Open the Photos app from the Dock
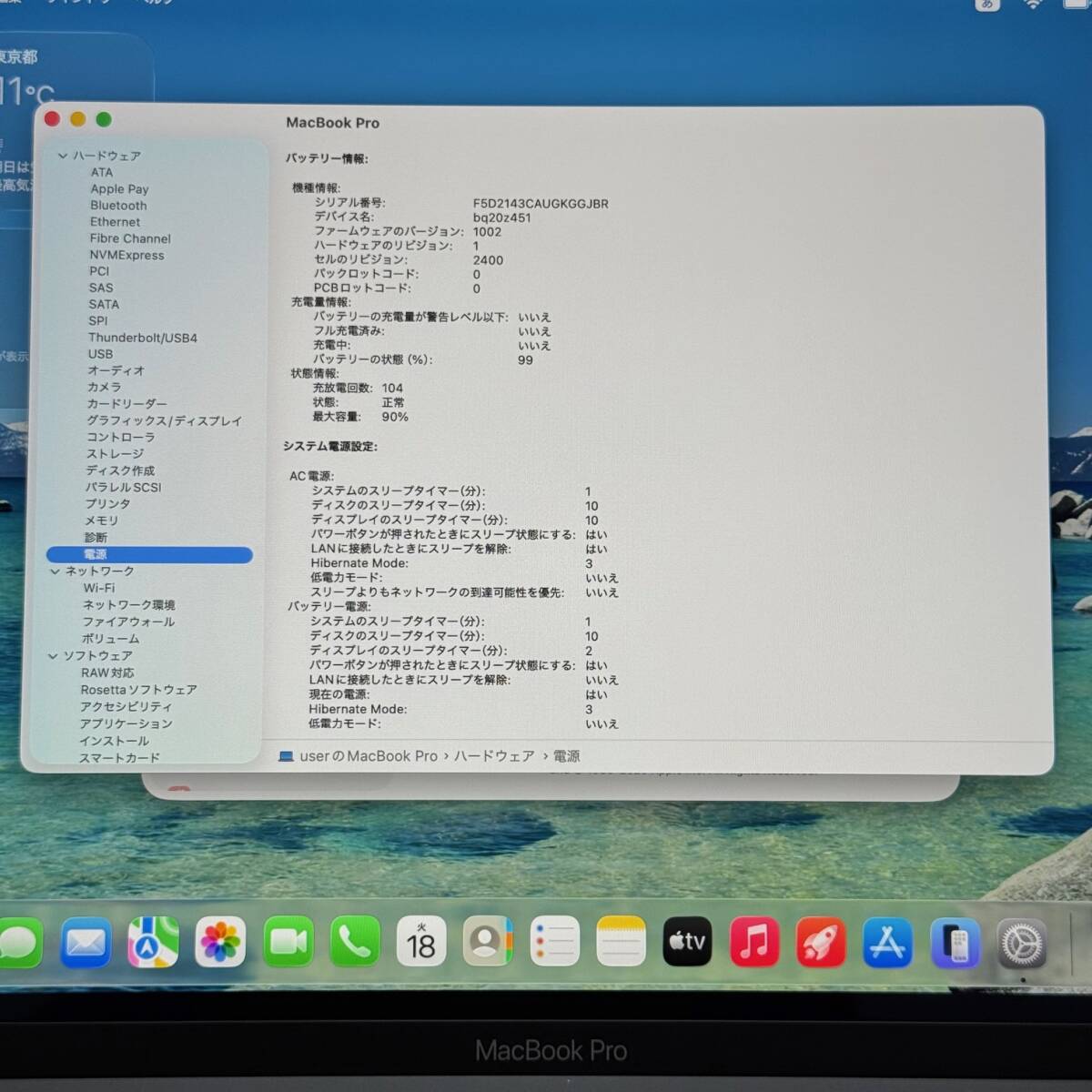This screenshot has height=1092, width=1092. [221, 942]
